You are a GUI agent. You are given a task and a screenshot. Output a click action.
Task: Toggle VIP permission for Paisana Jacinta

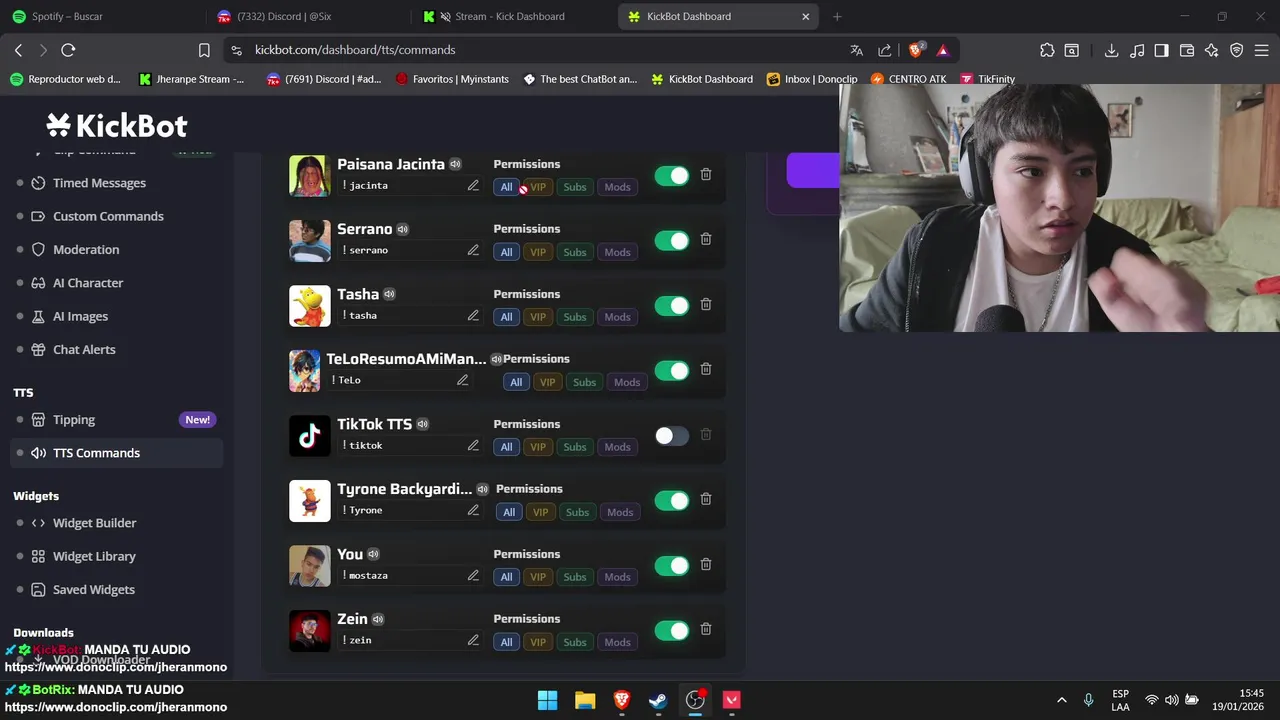(x=538, y=187)
